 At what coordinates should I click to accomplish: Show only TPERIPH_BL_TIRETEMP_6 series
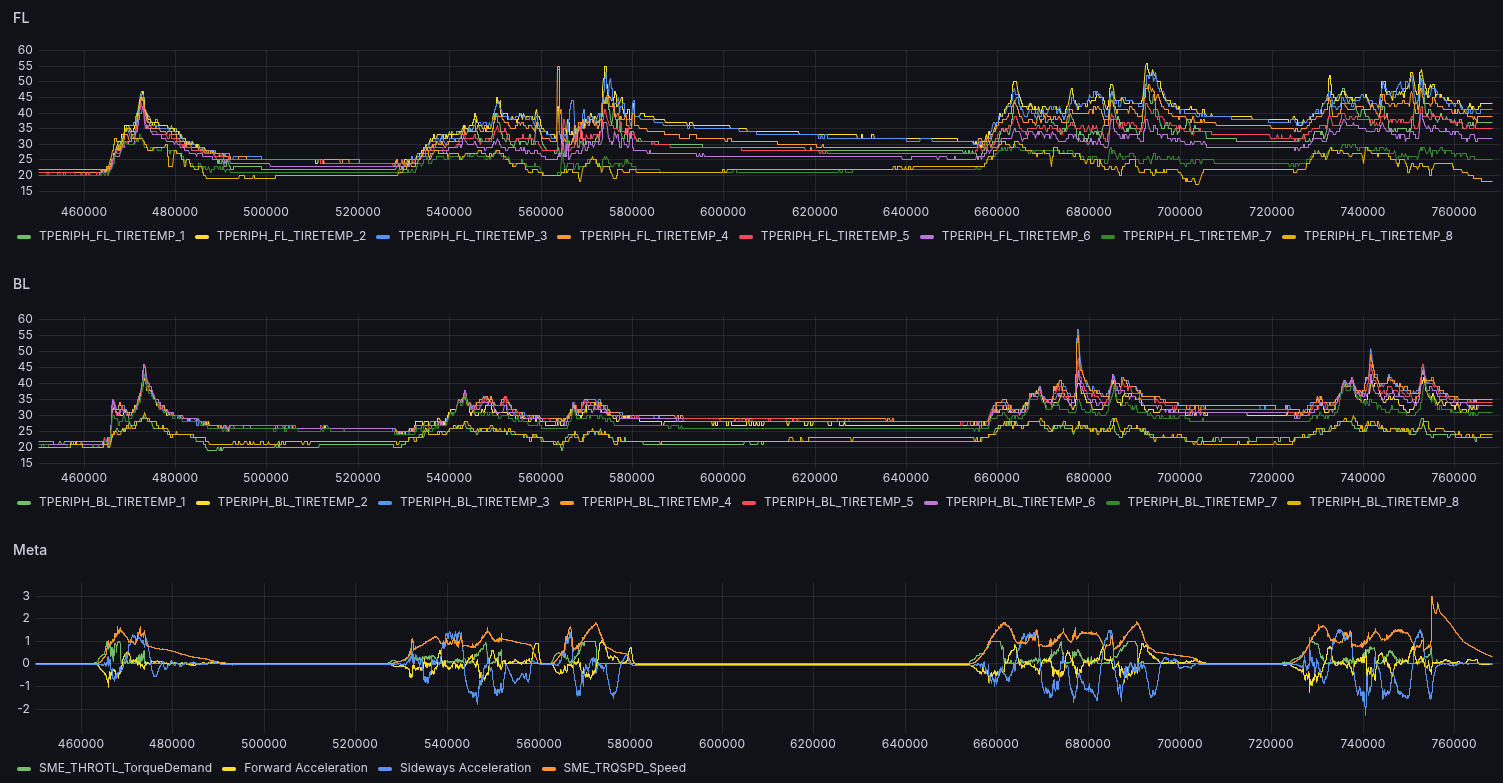[x=1020, y=501]
